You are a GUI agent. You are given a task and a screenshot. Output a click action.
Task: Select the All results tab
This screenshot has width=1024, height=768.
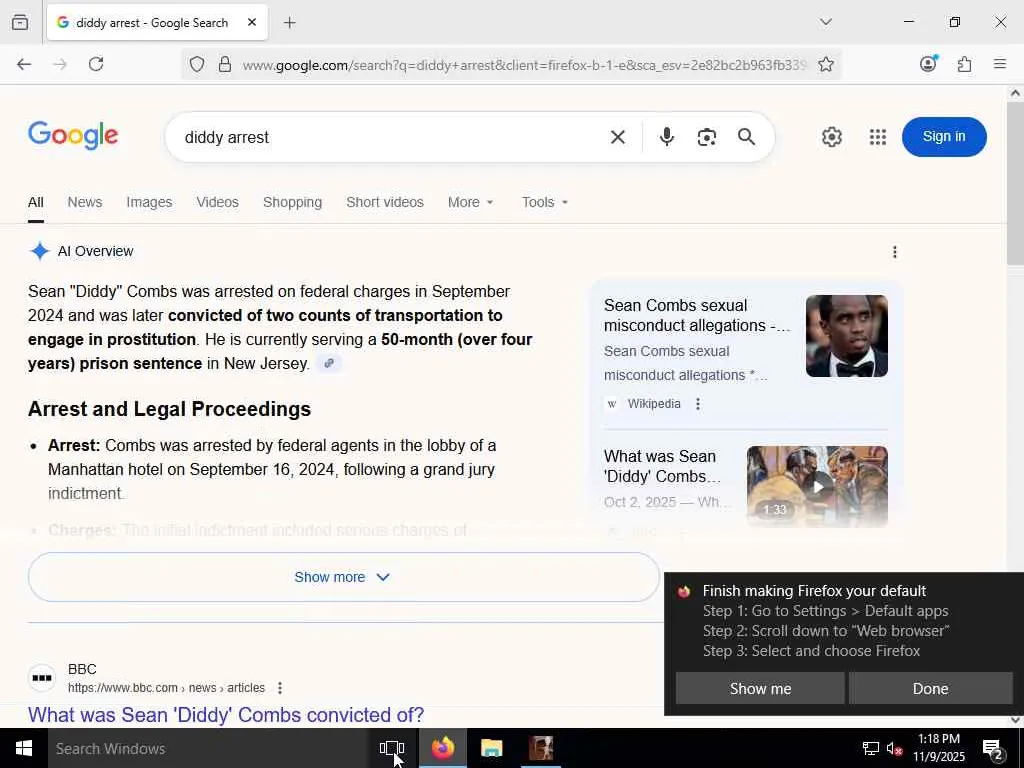click(x=36, y=202)
